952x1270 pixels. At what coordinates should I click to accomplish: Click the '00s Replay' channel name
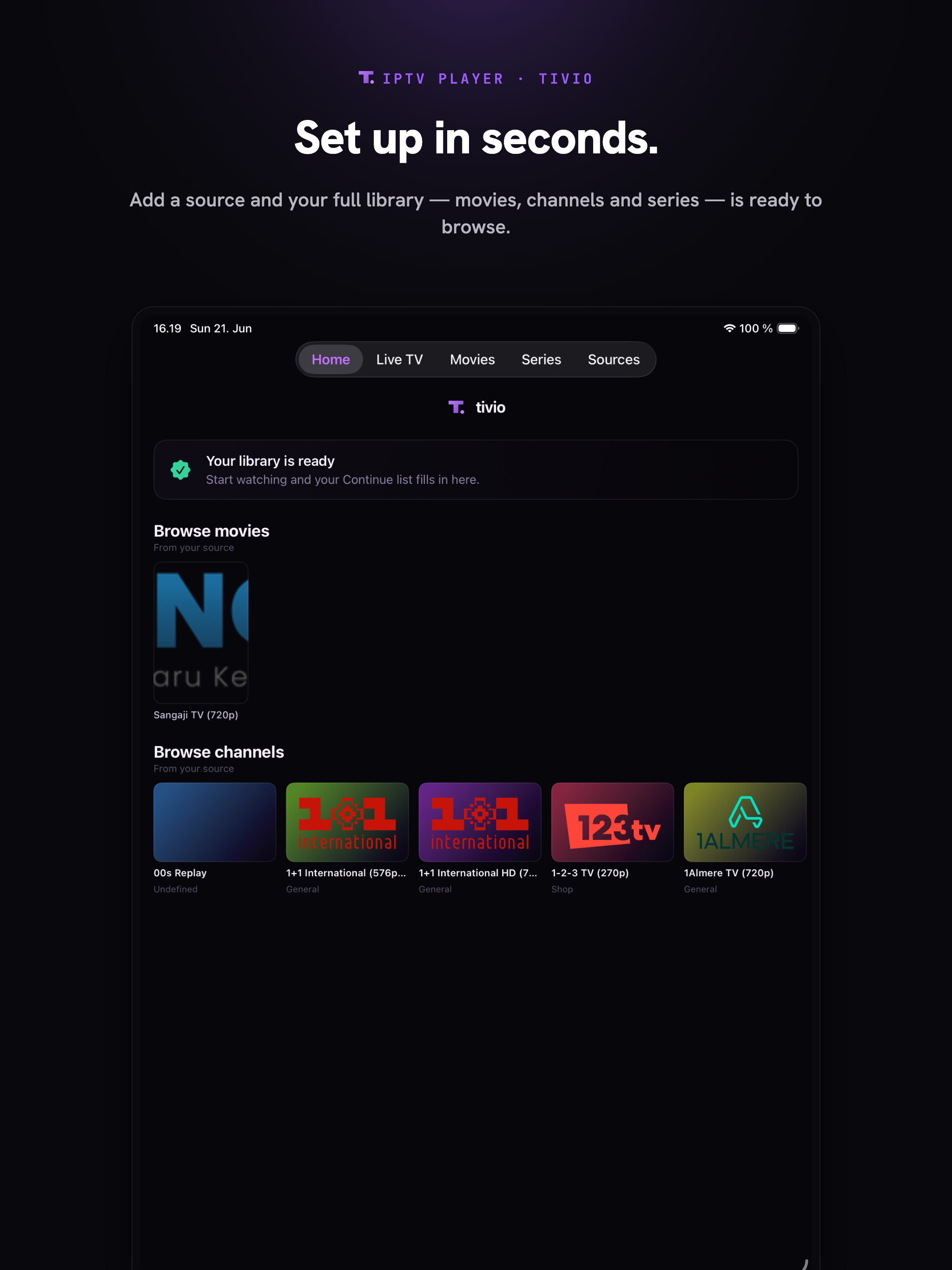tap(180, 873)
